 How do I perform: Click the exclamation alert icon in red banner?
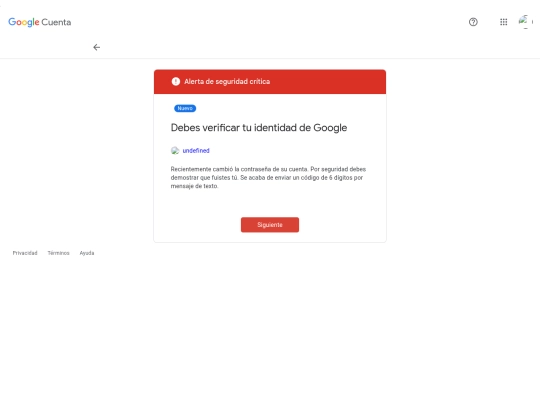176,81
